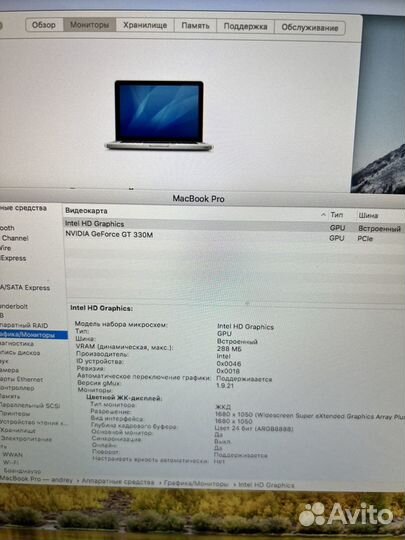Select Диагностика in the sidebar
The image size is (405, 540).
(x=17, y=344)
